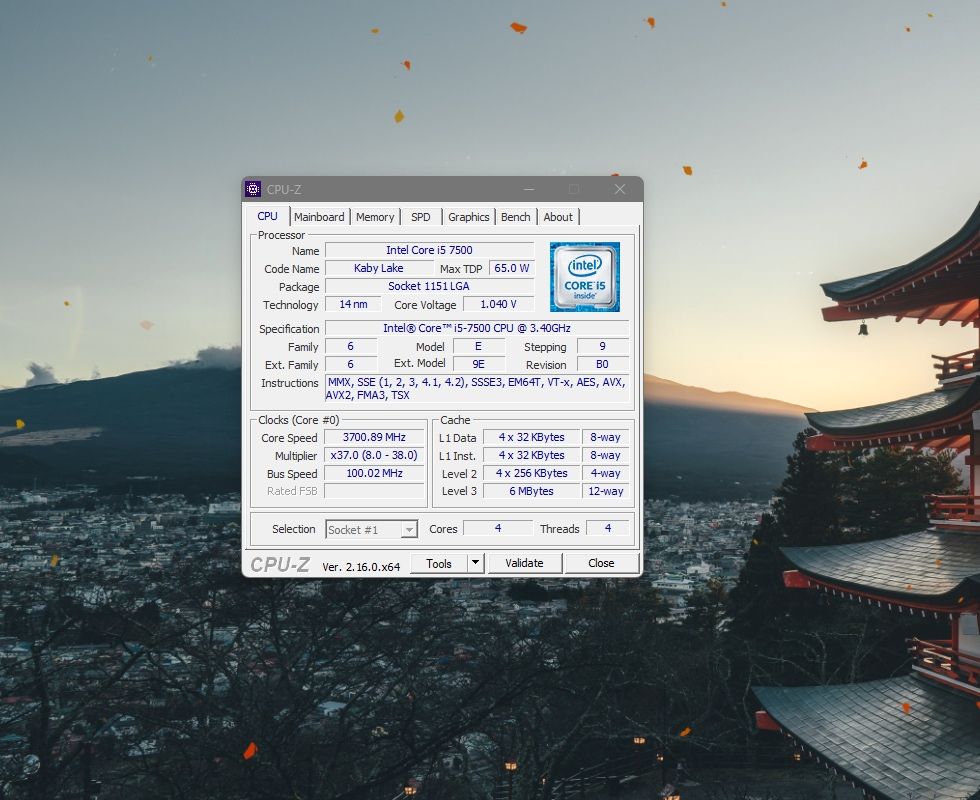This screenshot has height=800, width=980.
Task: Click the Package value 'Socket 1151 LGA'
Action: (x=429, y=286)
